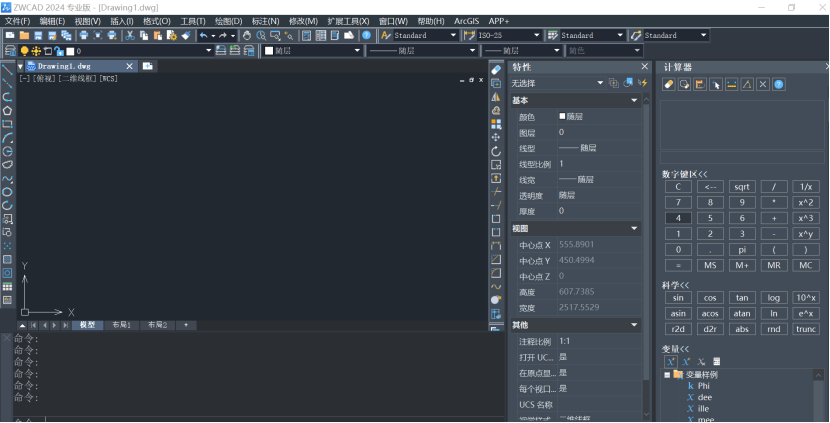Viewport: 830px width, 423px height.
Task: Select the Line draw tool
Action: point(7,69)
